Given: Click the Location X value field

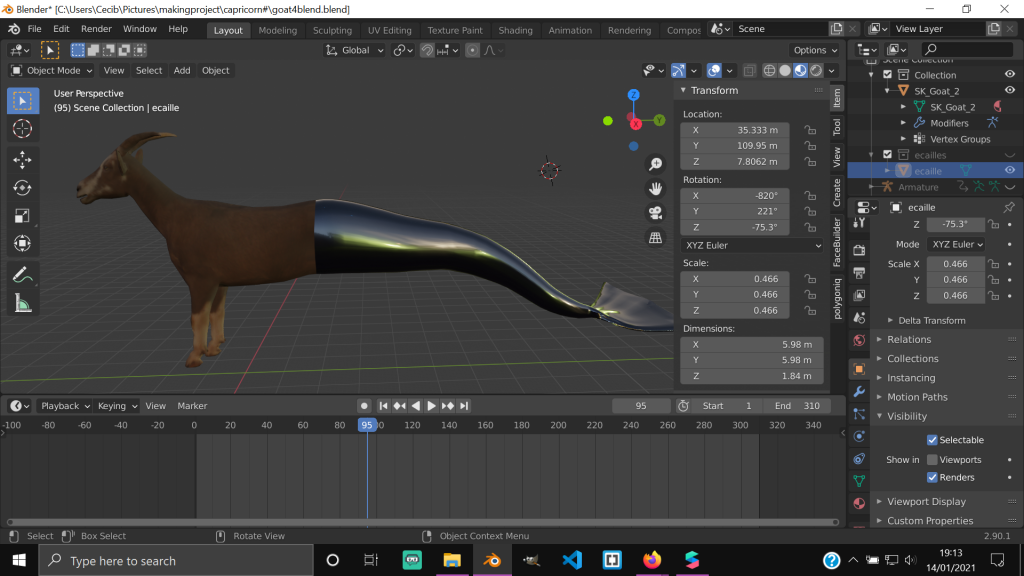Looking at the screenshot, I should coord(735,130).
